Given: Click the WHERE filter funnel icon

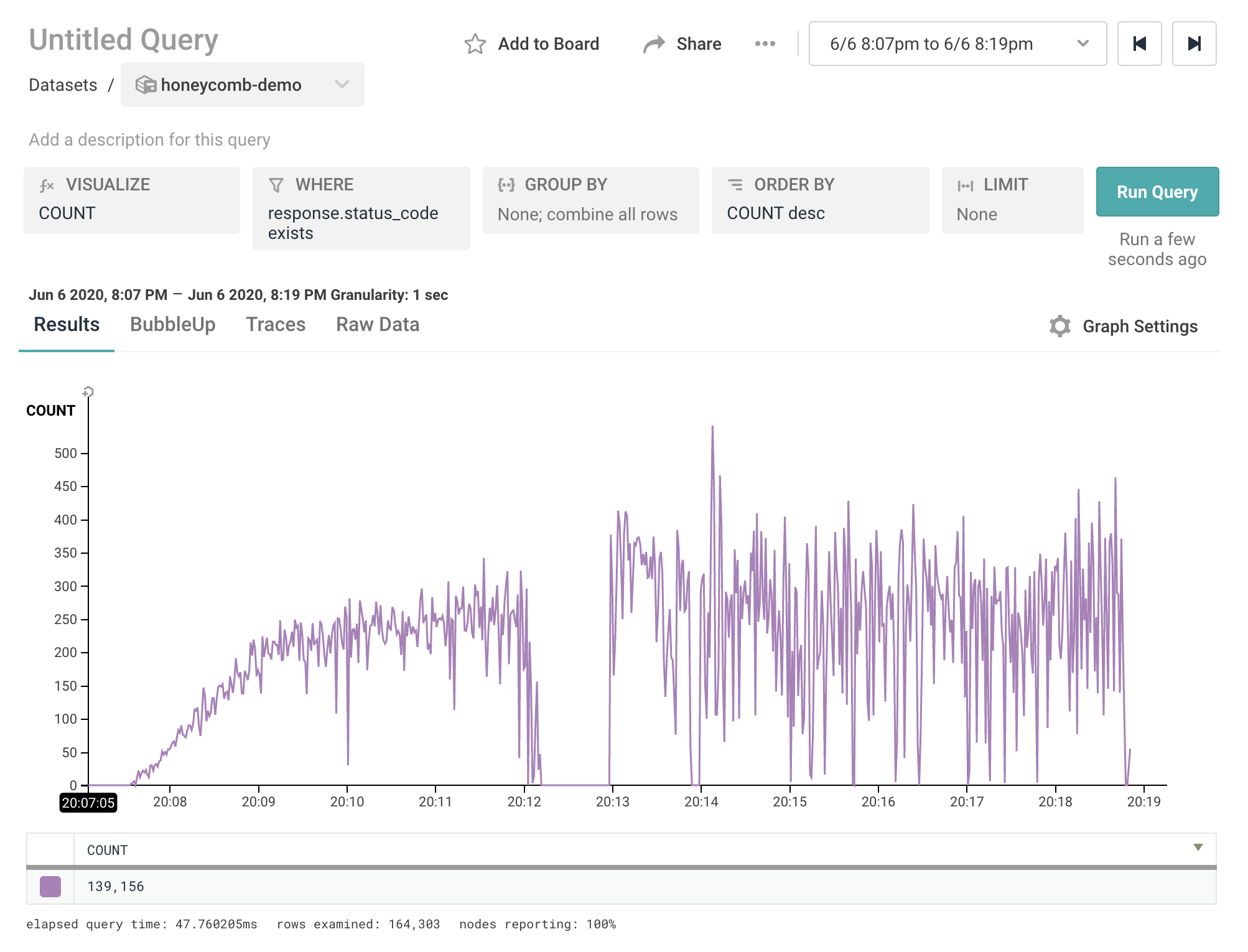Looking at the screenshot, I should 276,185.
